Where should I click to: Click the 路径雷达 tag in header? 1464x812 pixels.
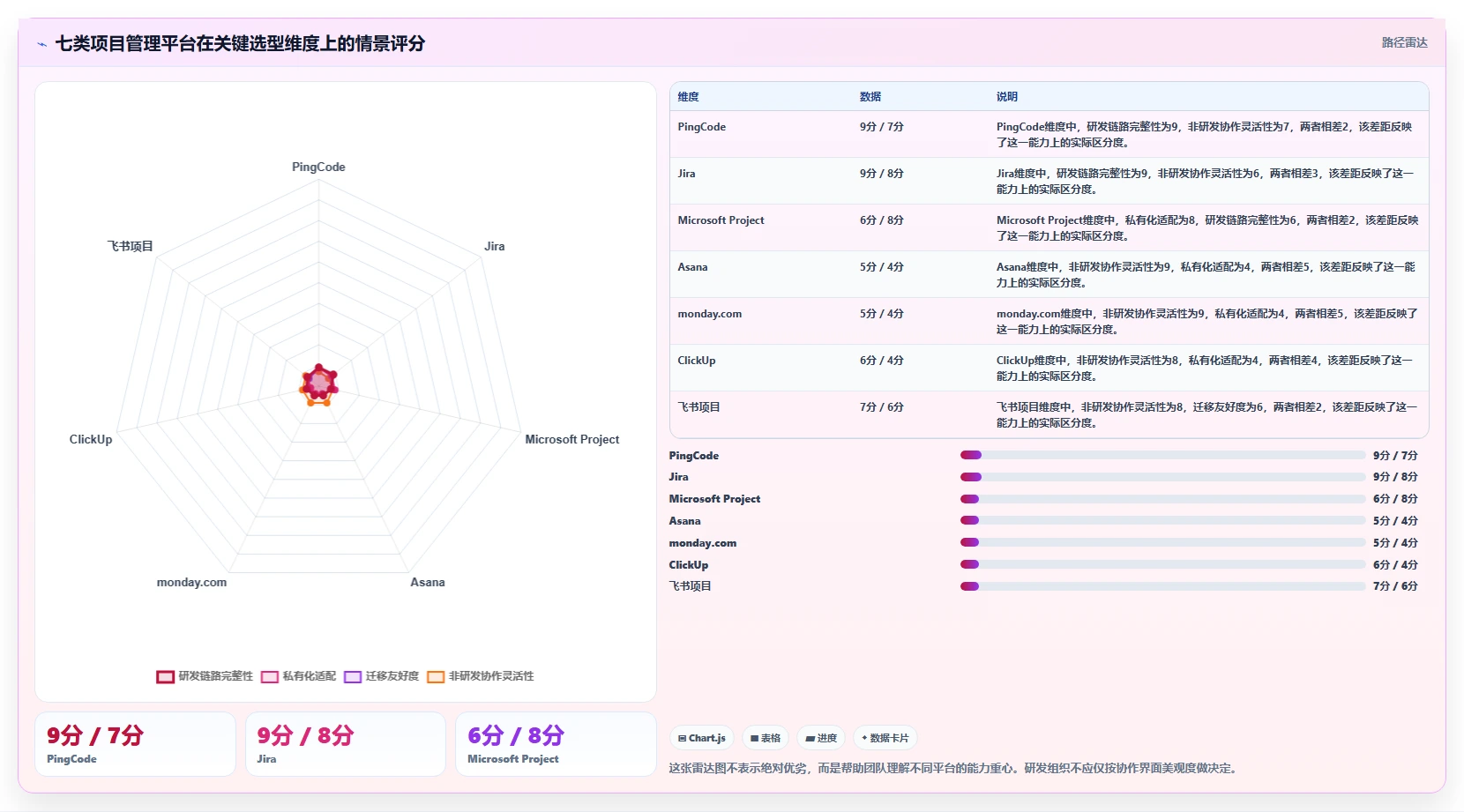pos(1404,42)
